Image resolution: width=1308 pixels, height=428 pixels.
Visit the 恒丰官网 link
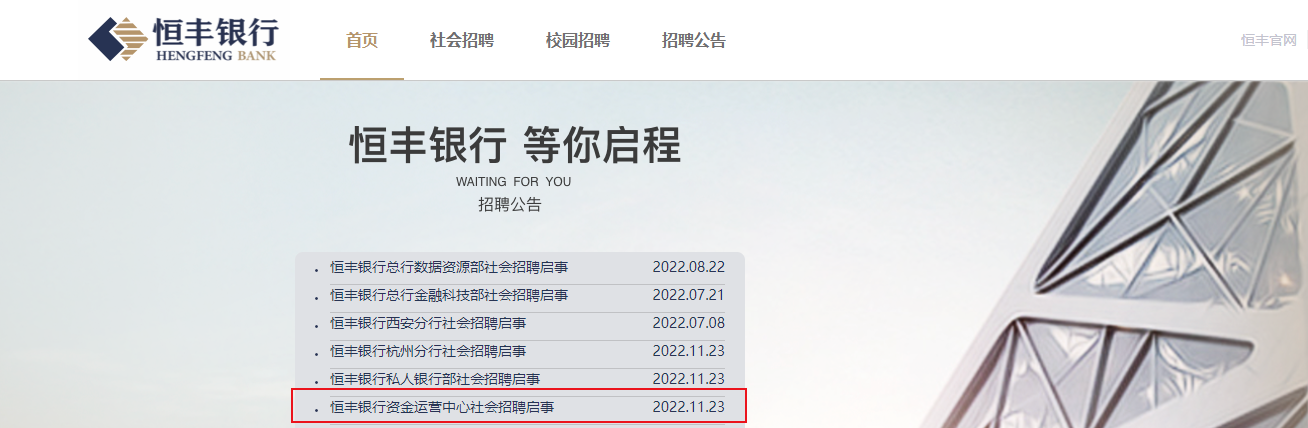tap(1269, 40)
